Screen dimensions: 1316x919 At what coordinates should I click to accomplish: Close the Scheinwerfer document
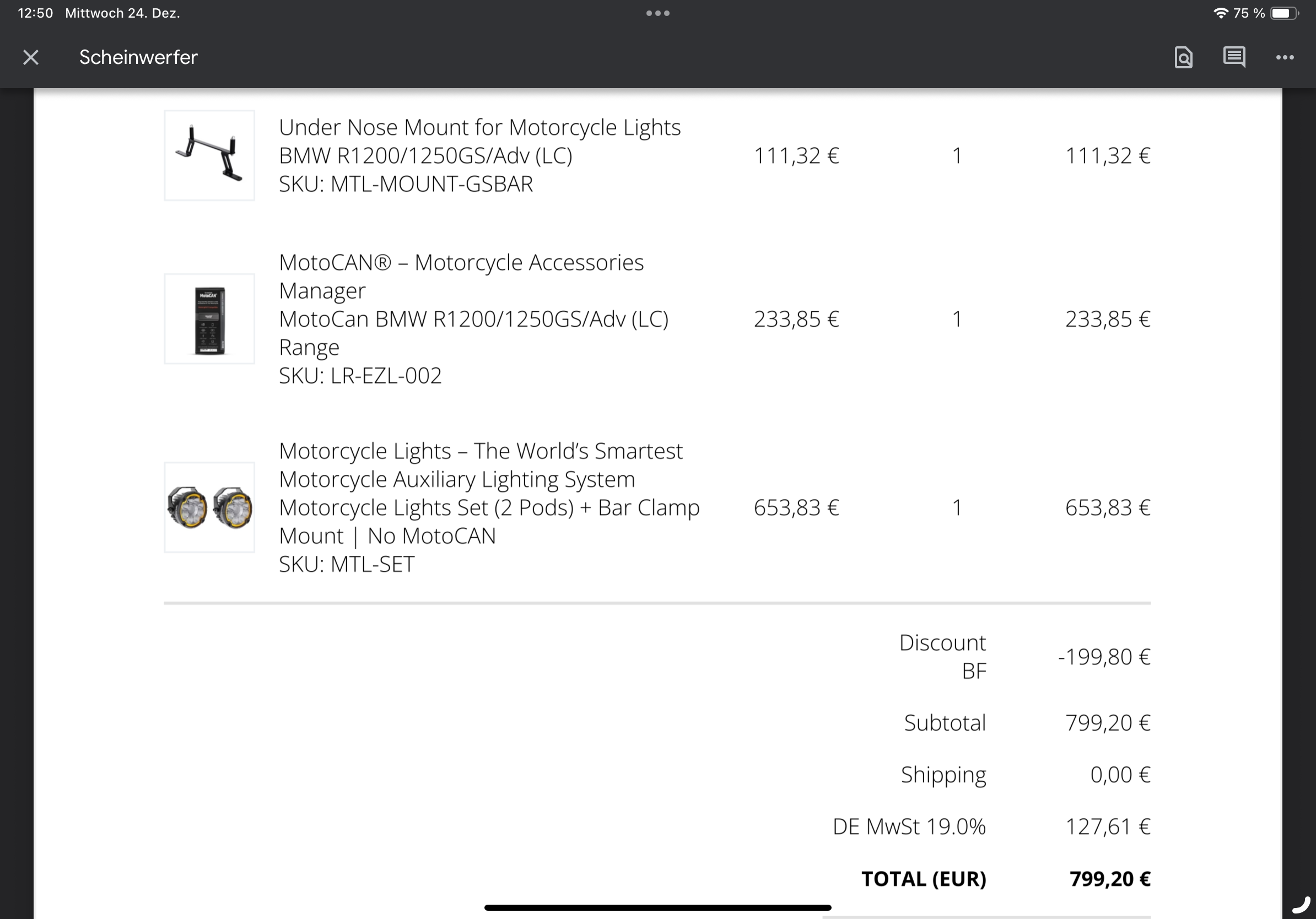coord(31,57)
